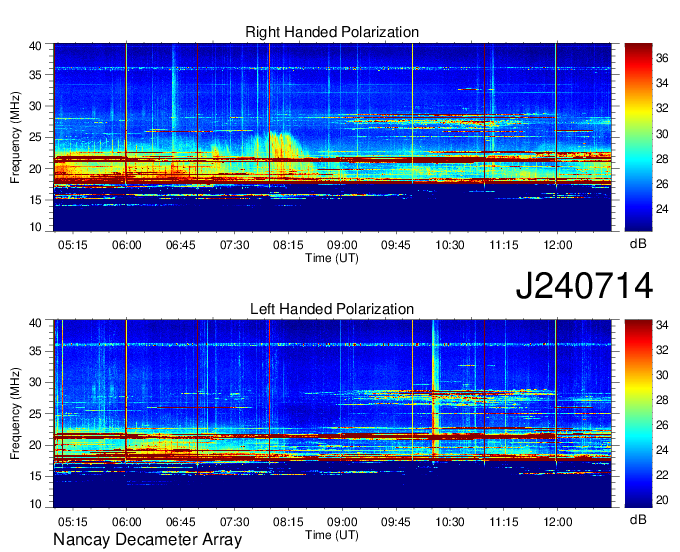Click the vertical streak near 06:40 in the Right Handed spectrogram
The width and height of the screenshot is (680, 552).
(174, 87)
